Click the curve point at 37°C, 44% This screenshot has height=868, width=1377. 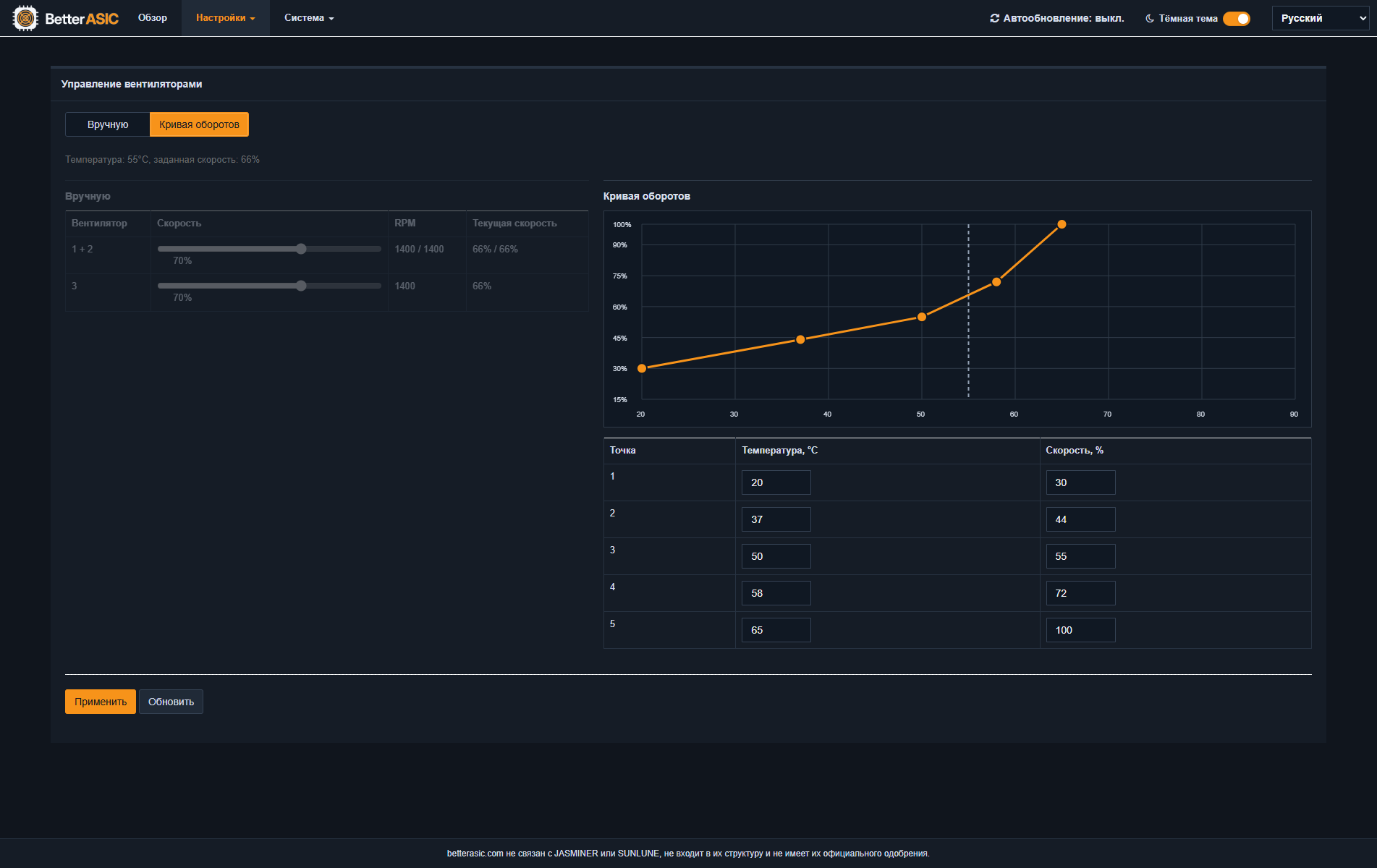800,339
